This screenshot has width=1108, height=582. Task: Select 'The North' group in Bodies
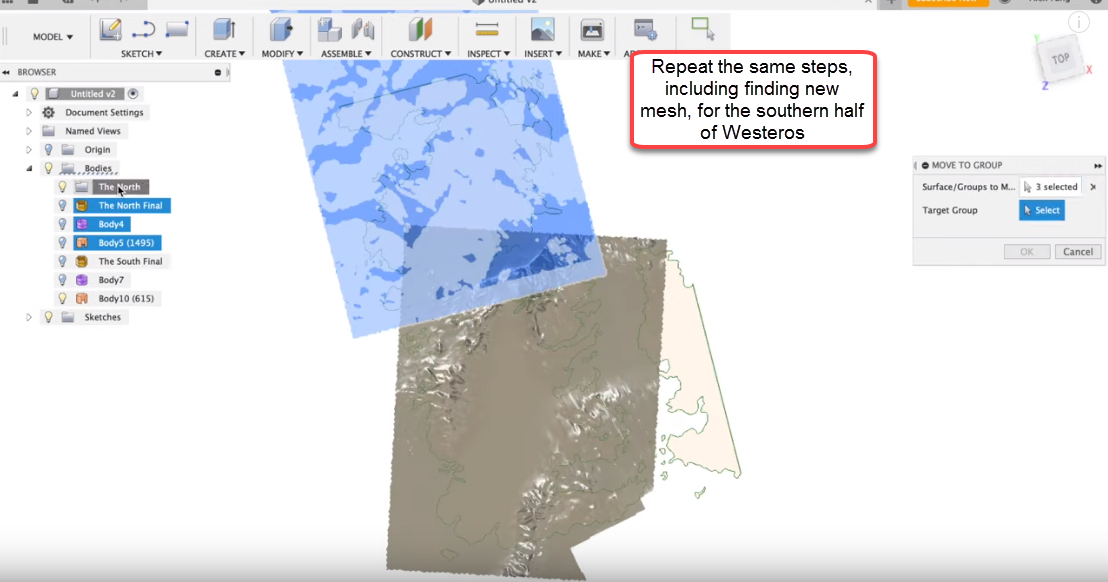(119, 187)
